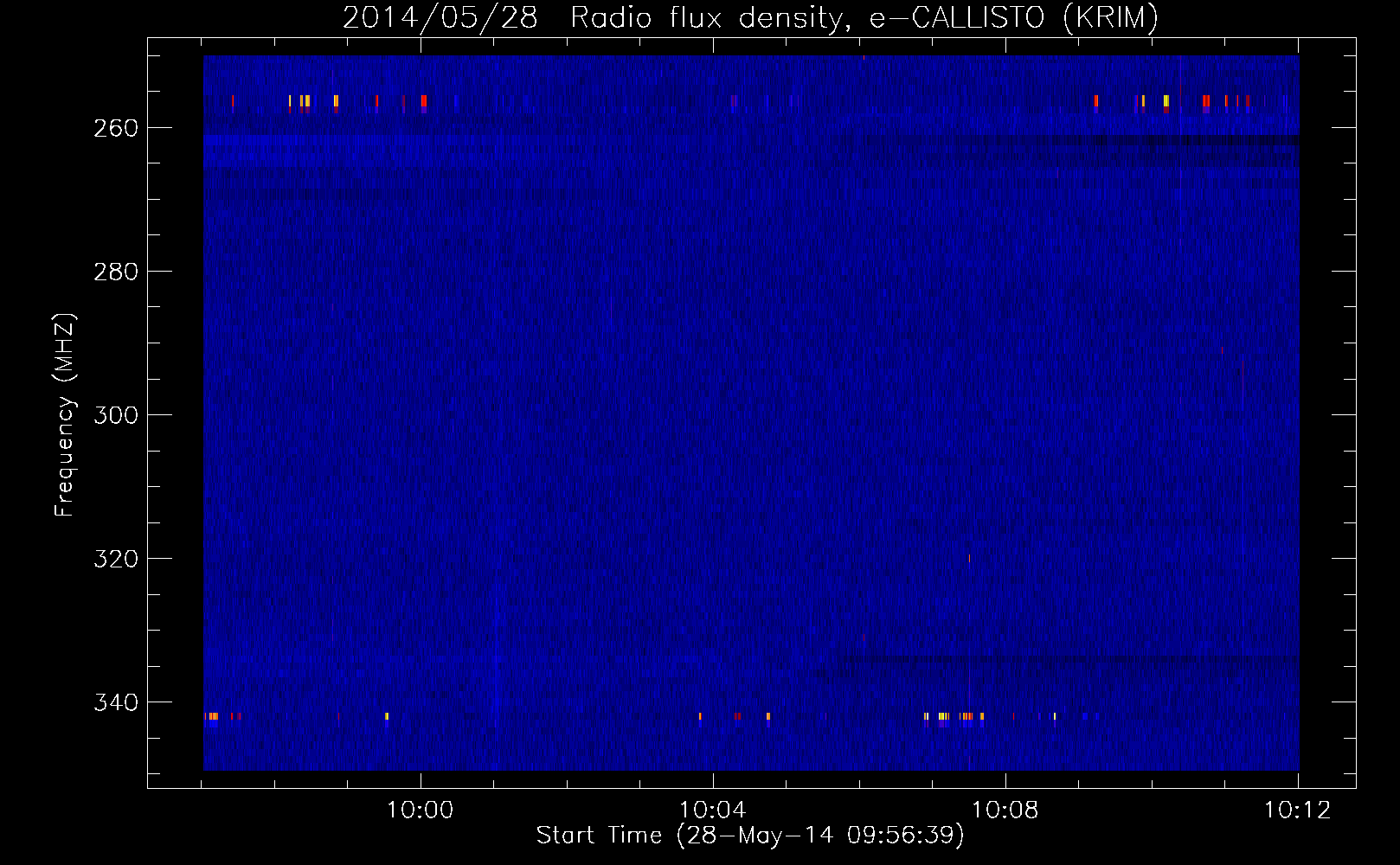Click the 10:00 time tick label
The height and width of the screenshot is (865, 1400).
[x=421, y=811]
